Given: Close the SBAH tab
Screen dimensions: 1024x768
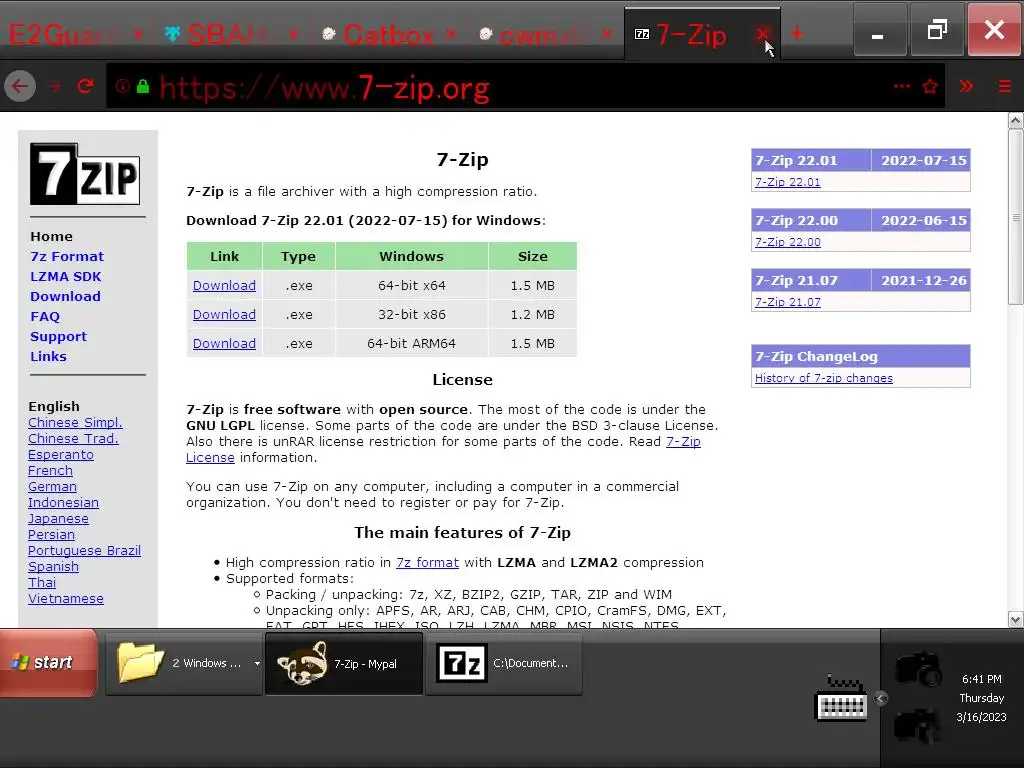Looking at the screenshot, I should point(294,34).
